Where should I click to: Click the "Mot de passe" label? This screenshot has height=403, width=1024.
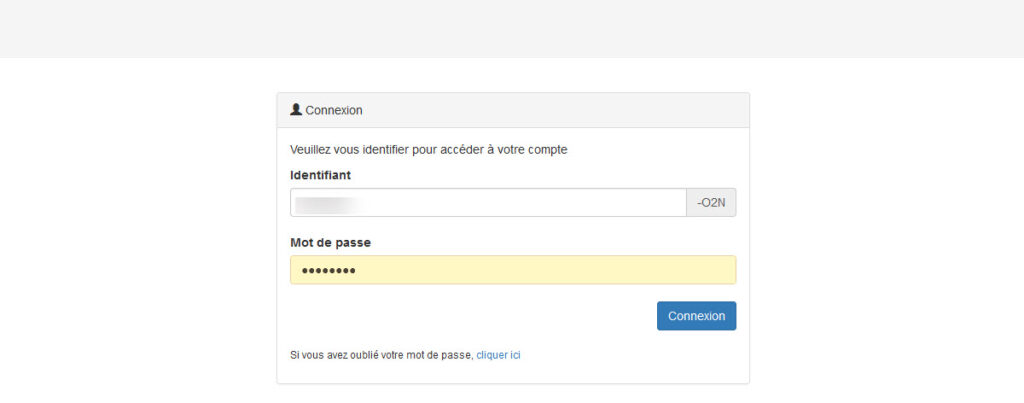click(x=330, y=242)
